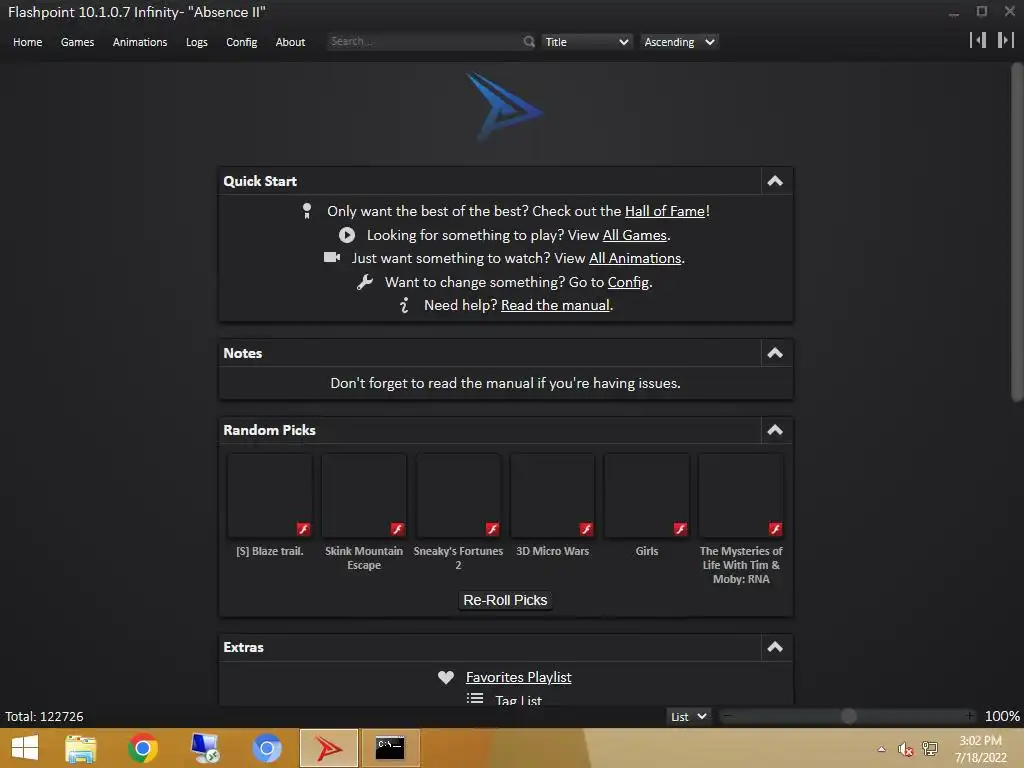Click Flash badge on Blaze trail thumbnail
This screenshot has height=768, width=1024.
pyautogui.click(x=304, y=529)
